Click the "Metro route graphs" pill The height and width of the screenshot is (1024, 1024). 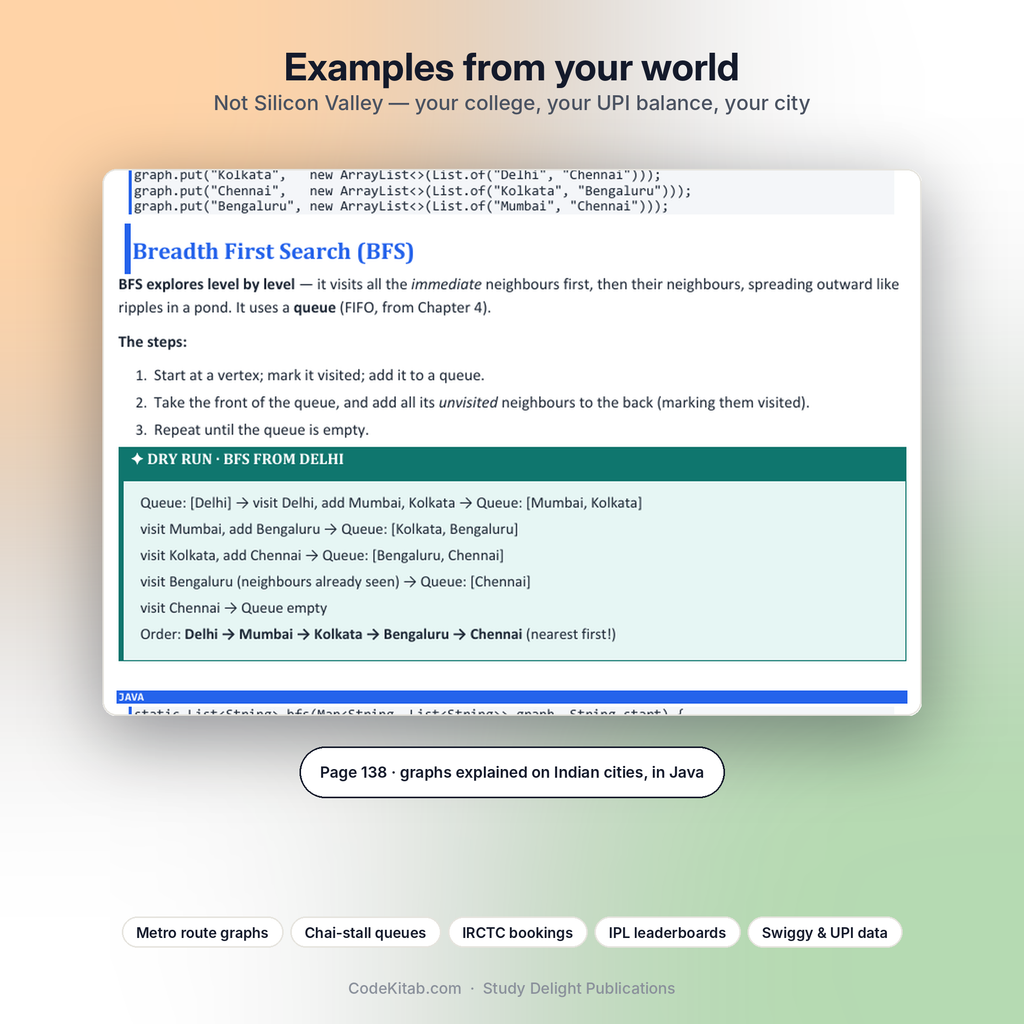pyautogui.click(x=202, y=932)
